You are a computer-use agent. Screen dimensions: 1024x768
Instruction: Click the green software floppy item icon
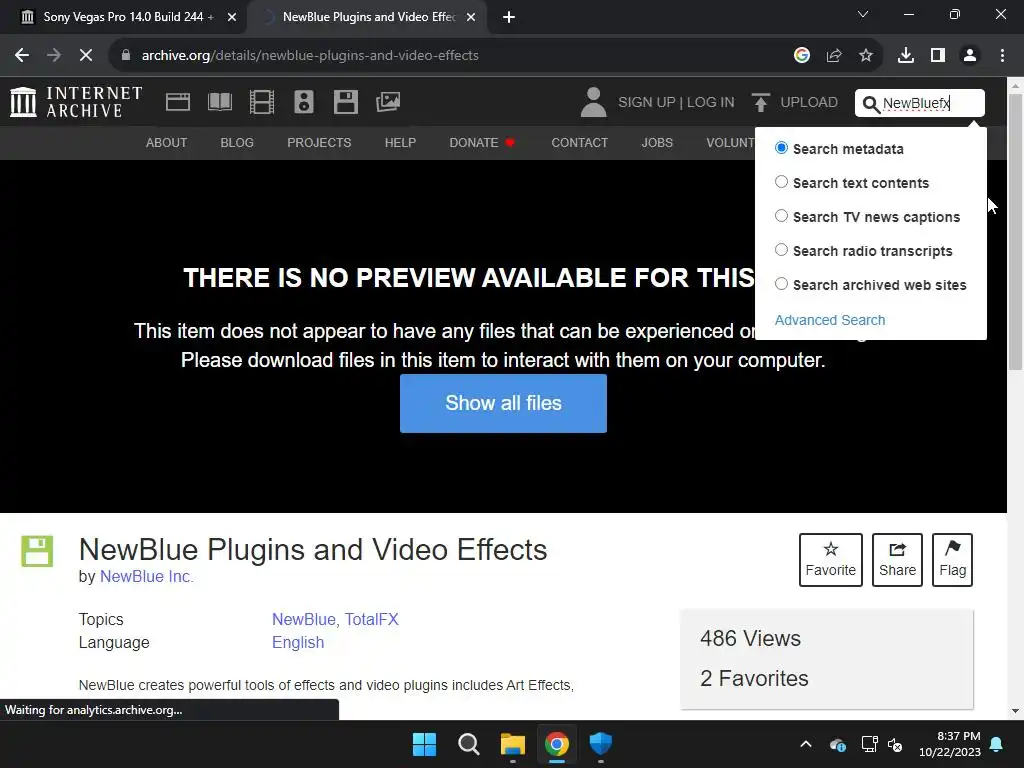pos(37,551)
